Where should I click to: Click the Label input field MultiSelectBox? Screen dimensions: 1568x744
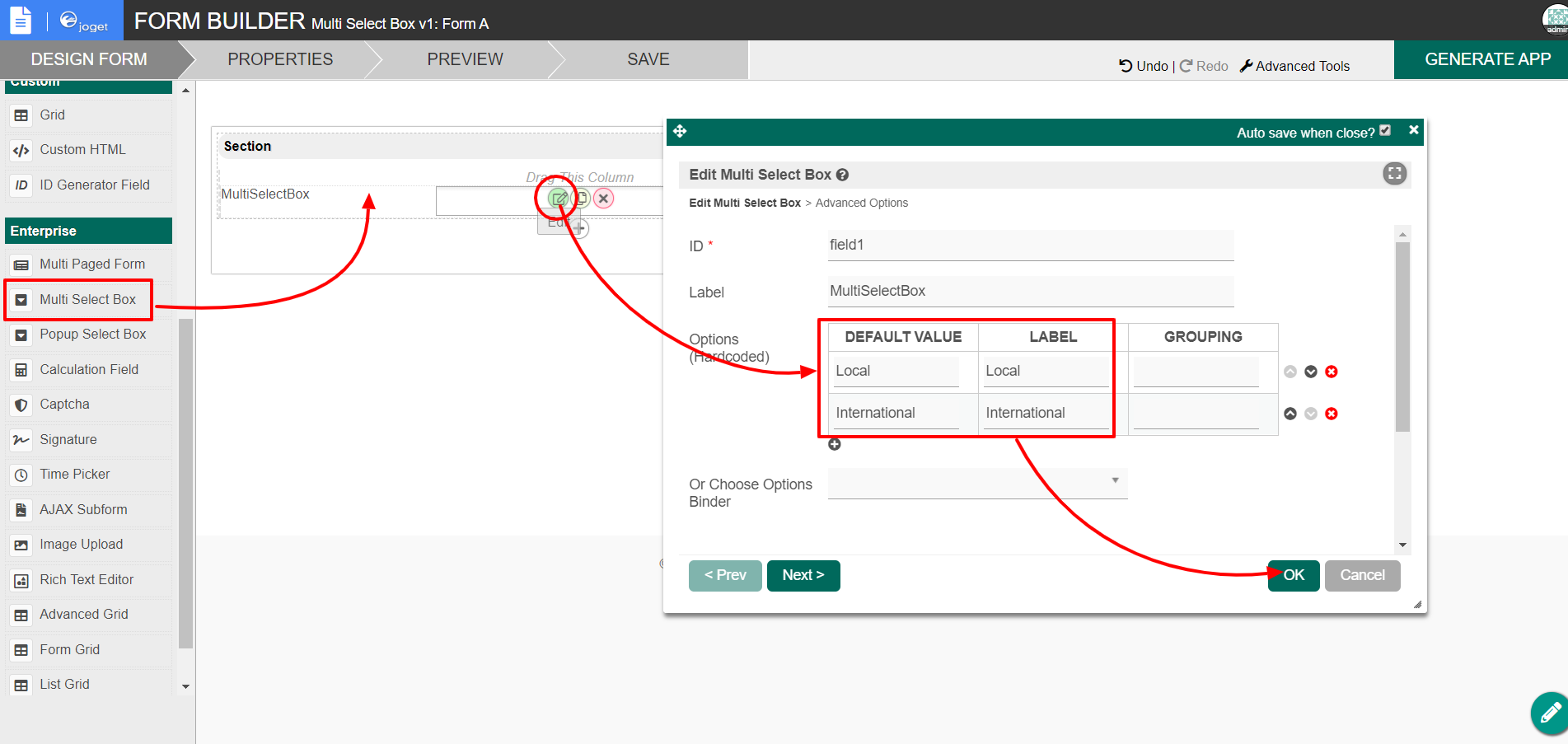pyautogui.click(x=1030, y=291)
